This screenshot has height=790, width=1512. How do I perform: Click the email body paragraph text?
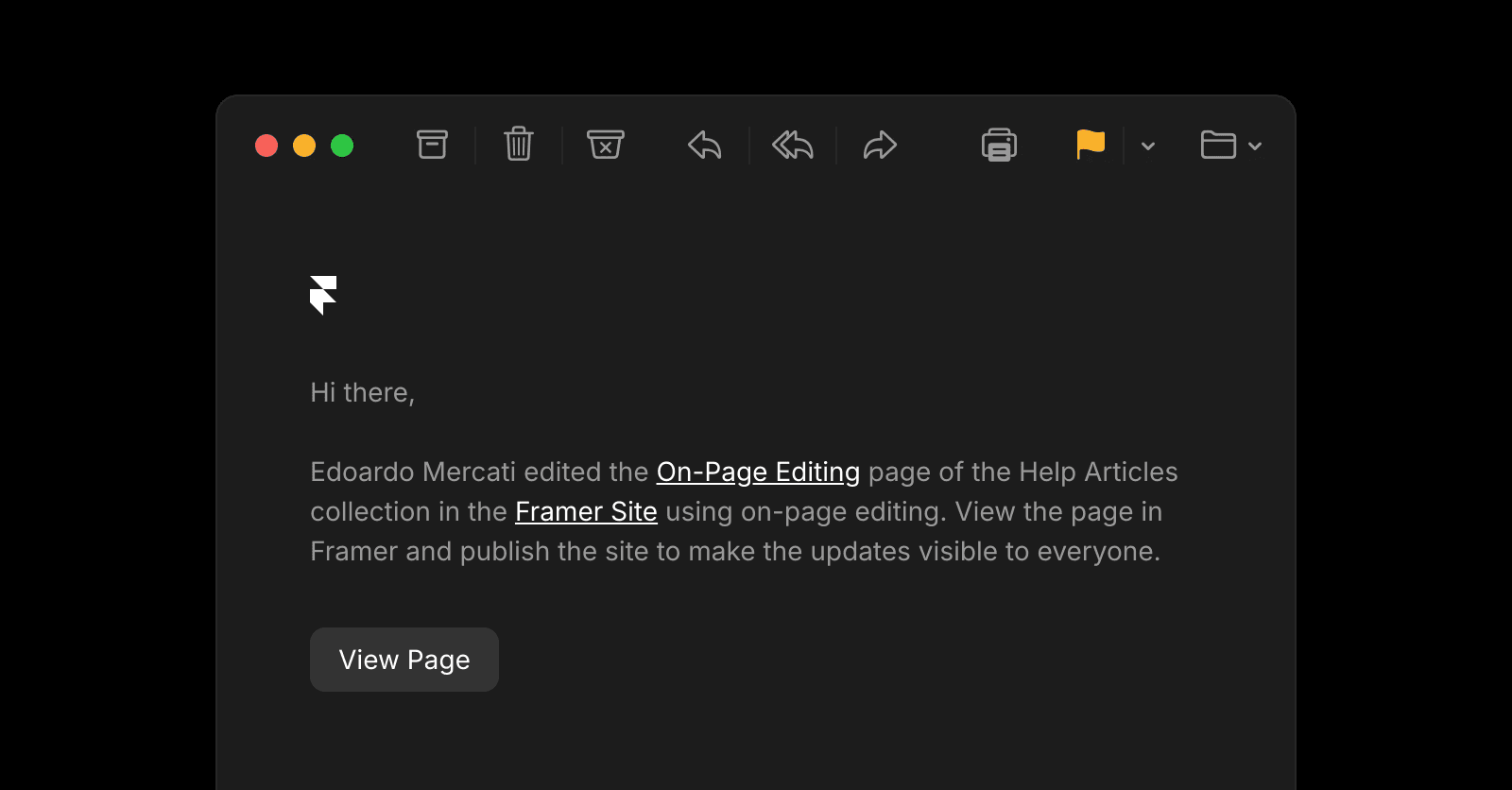[744, 511]
